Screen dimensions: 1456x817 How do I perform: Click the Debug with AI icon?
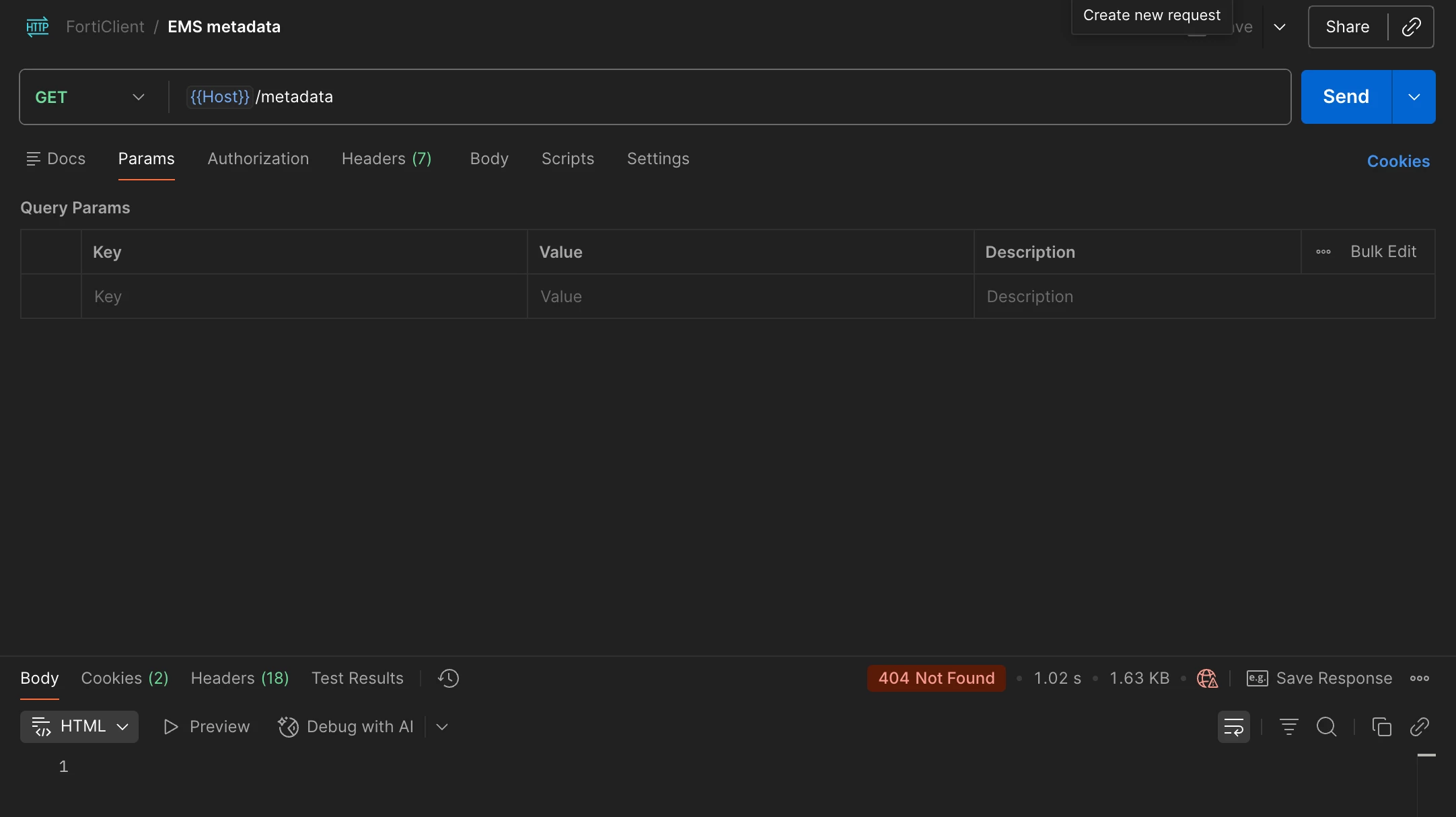tap(288, 727)
